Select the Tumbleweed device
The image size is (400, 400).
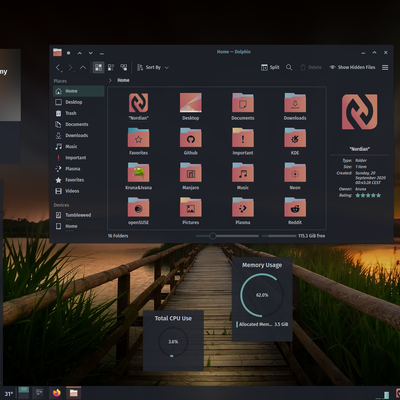tap(79, 215)
